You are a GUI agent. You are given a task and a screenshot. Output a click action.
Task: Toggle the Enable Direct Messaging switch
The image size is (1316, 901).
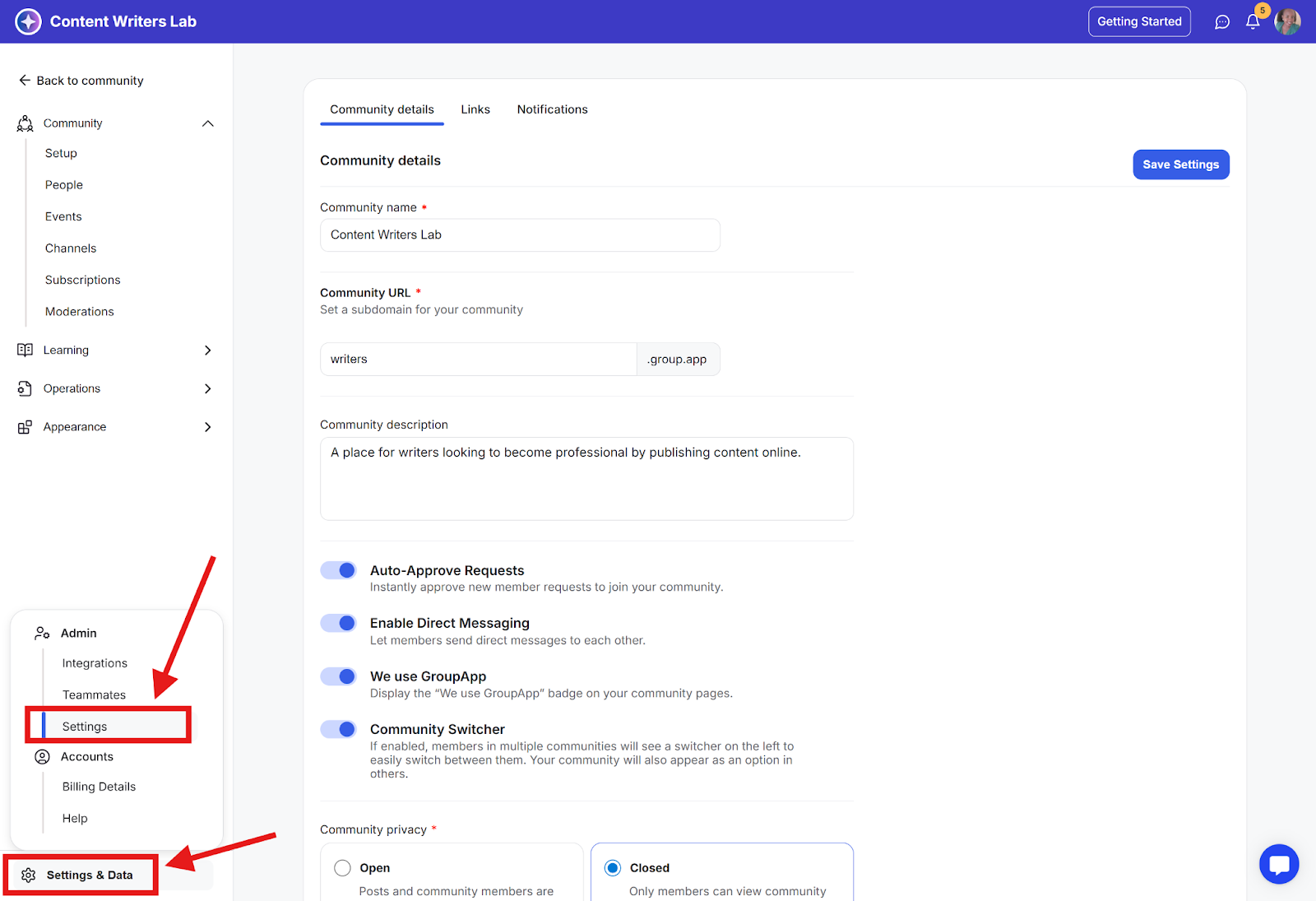338,623
